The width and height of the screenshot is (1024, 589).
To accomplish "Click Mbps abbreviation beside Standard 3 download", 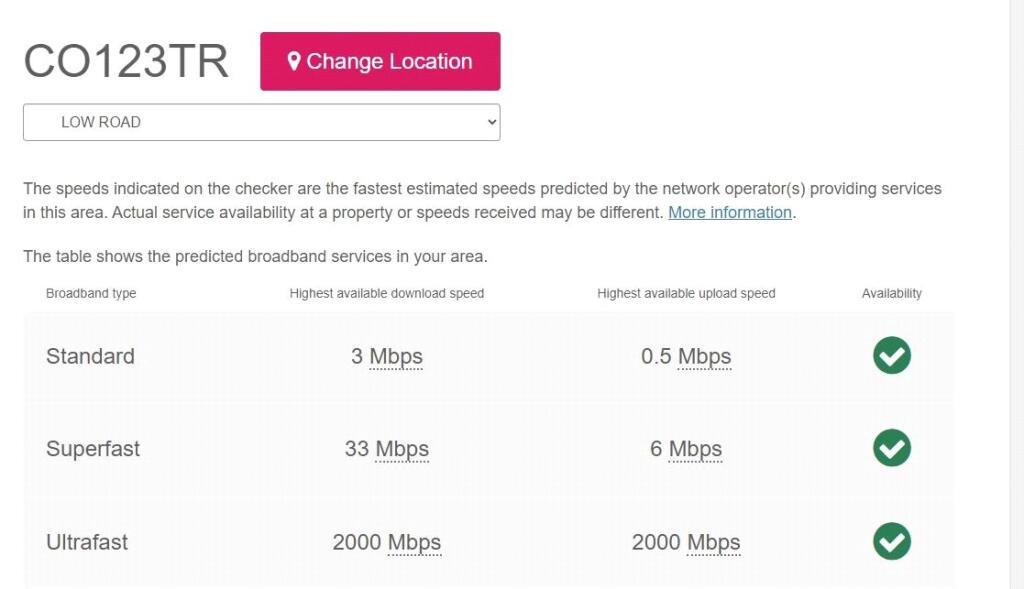I will point(396,356).
